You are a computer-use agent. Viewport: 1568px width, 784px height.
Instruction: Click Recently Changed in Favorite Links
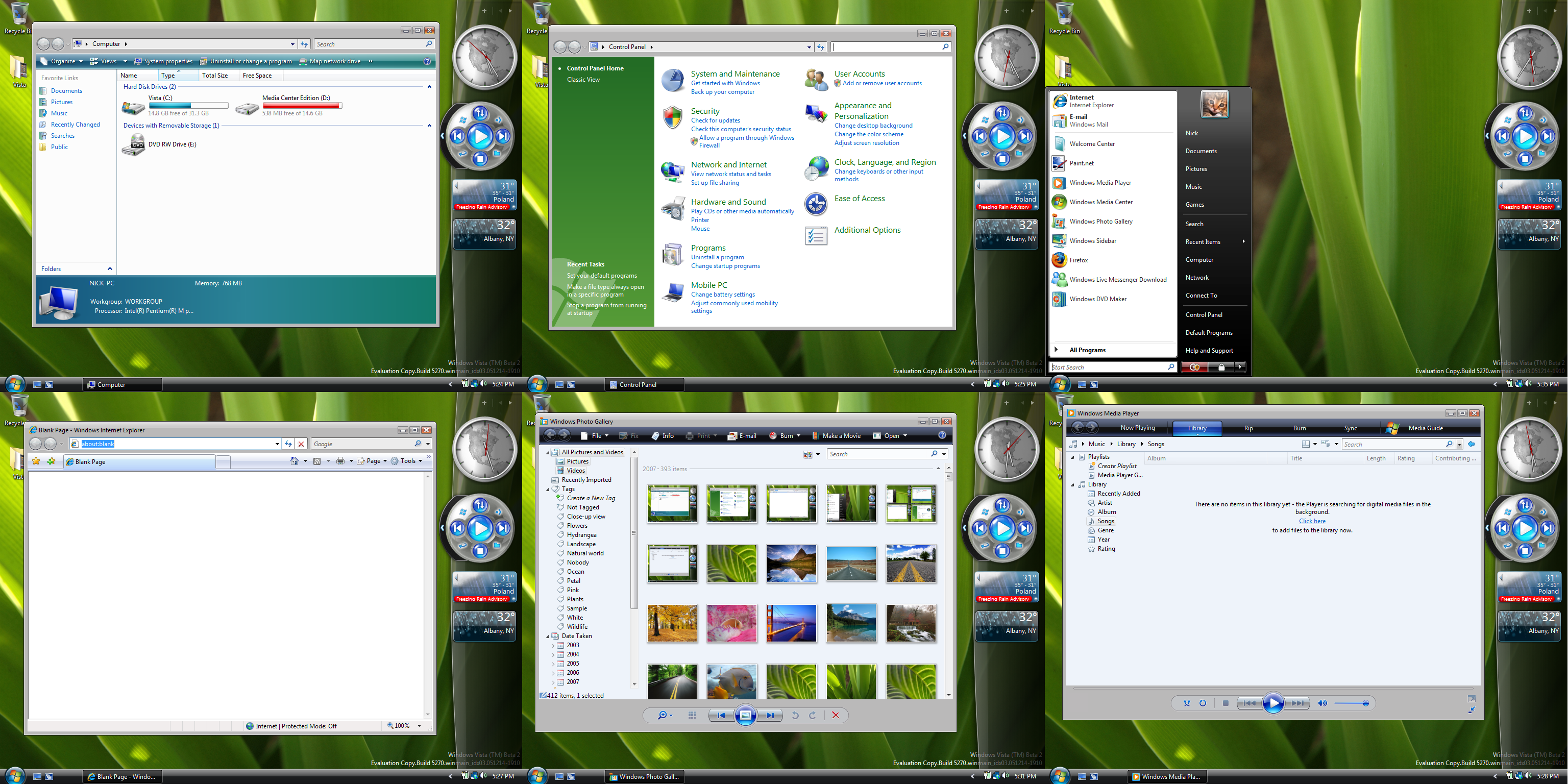pyautogui.click(x=76, y=124)
